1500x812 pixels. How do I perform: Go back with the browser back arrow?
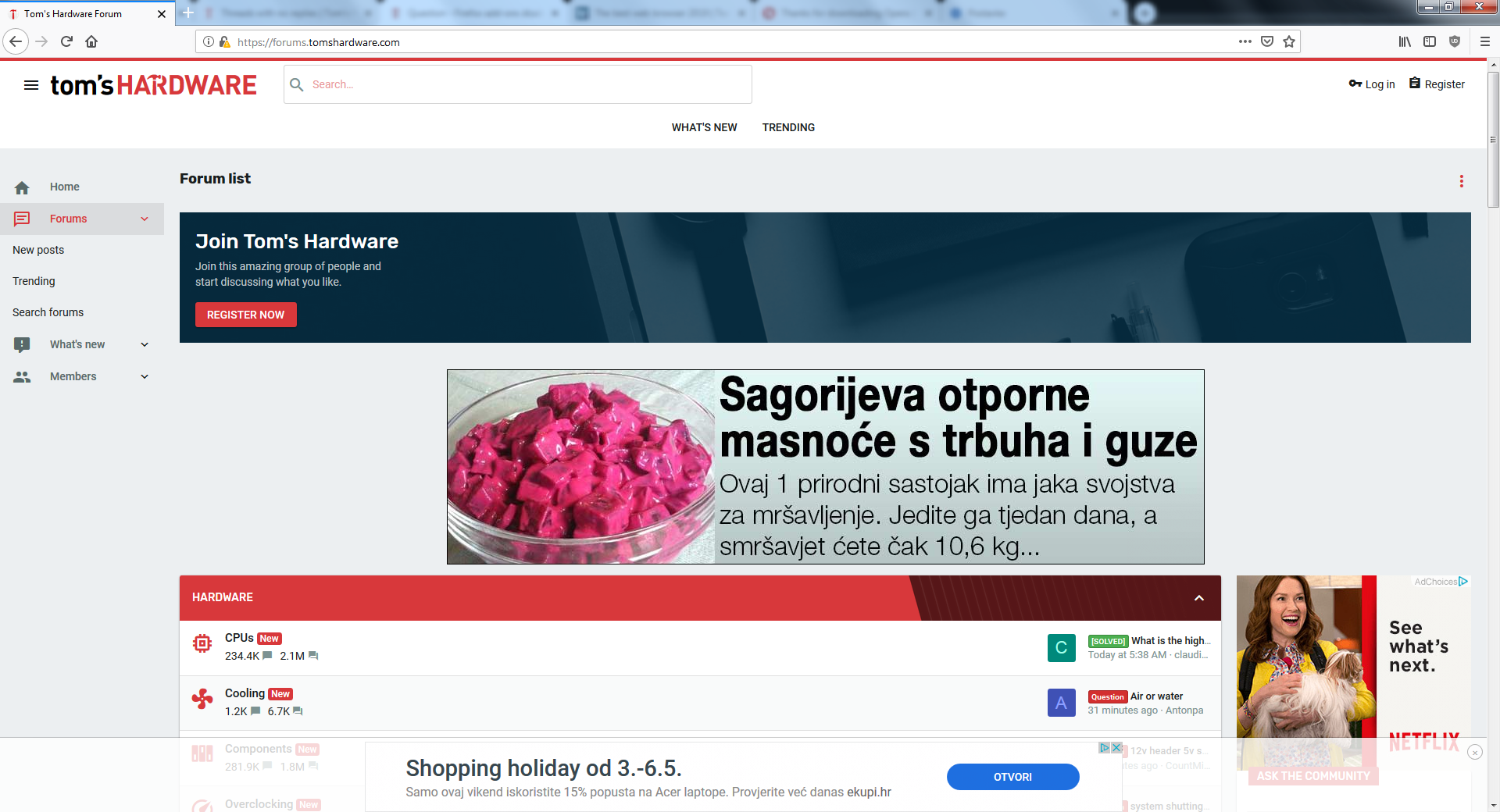[x=16, y=41]
